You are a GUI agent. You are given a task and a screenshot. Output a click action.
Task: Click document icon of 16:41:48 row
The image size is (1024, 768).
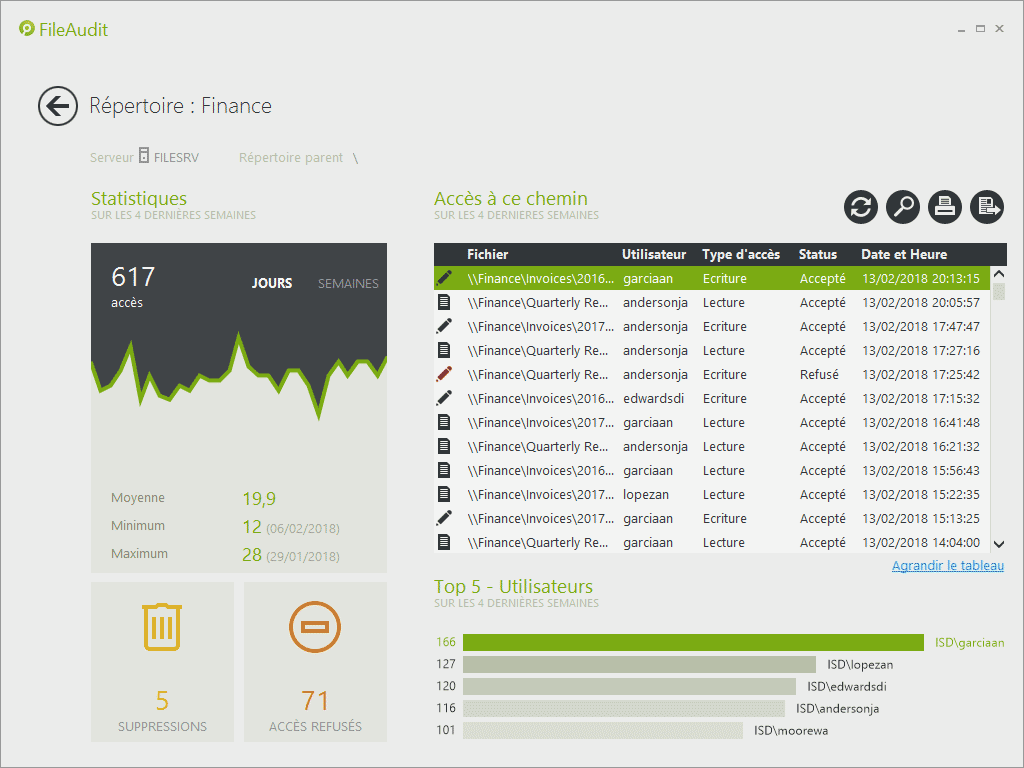click(x=444, y=422)
